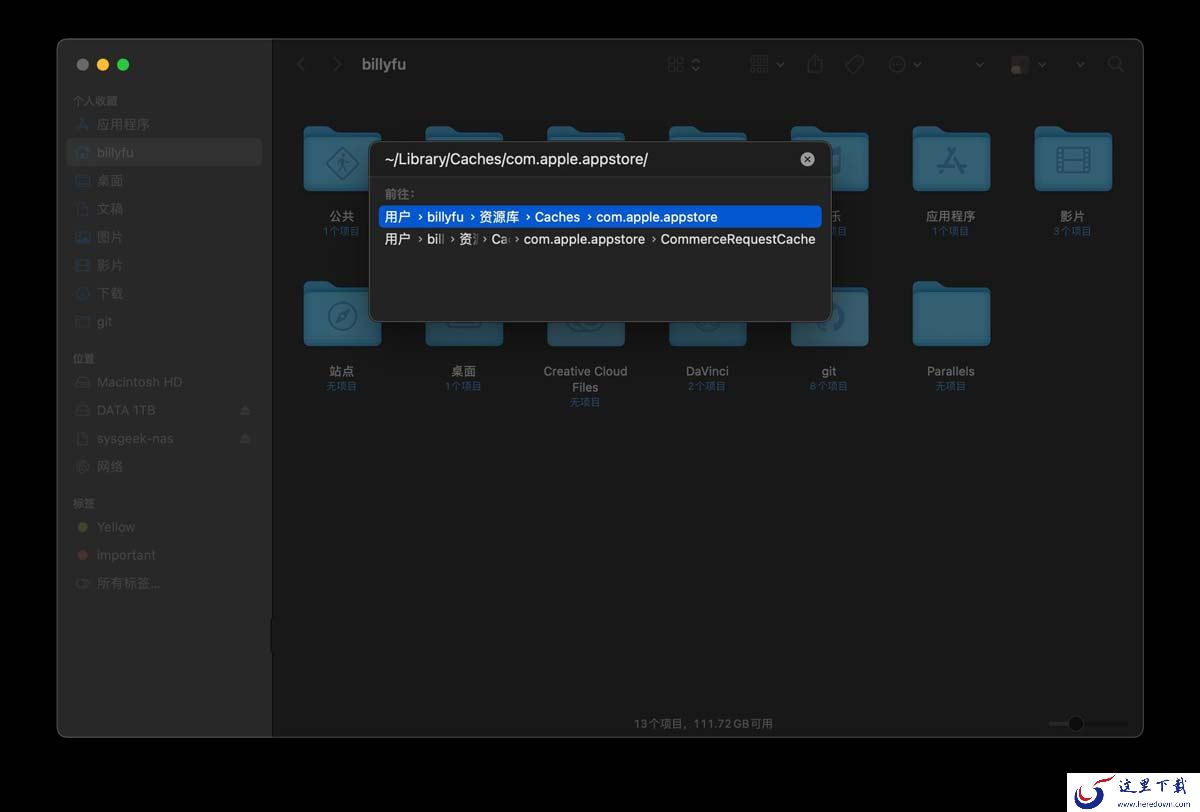Screen dimensions: 1200x812
Task: Go back with the Finder back arrow
Action: (x=301, y=64)
